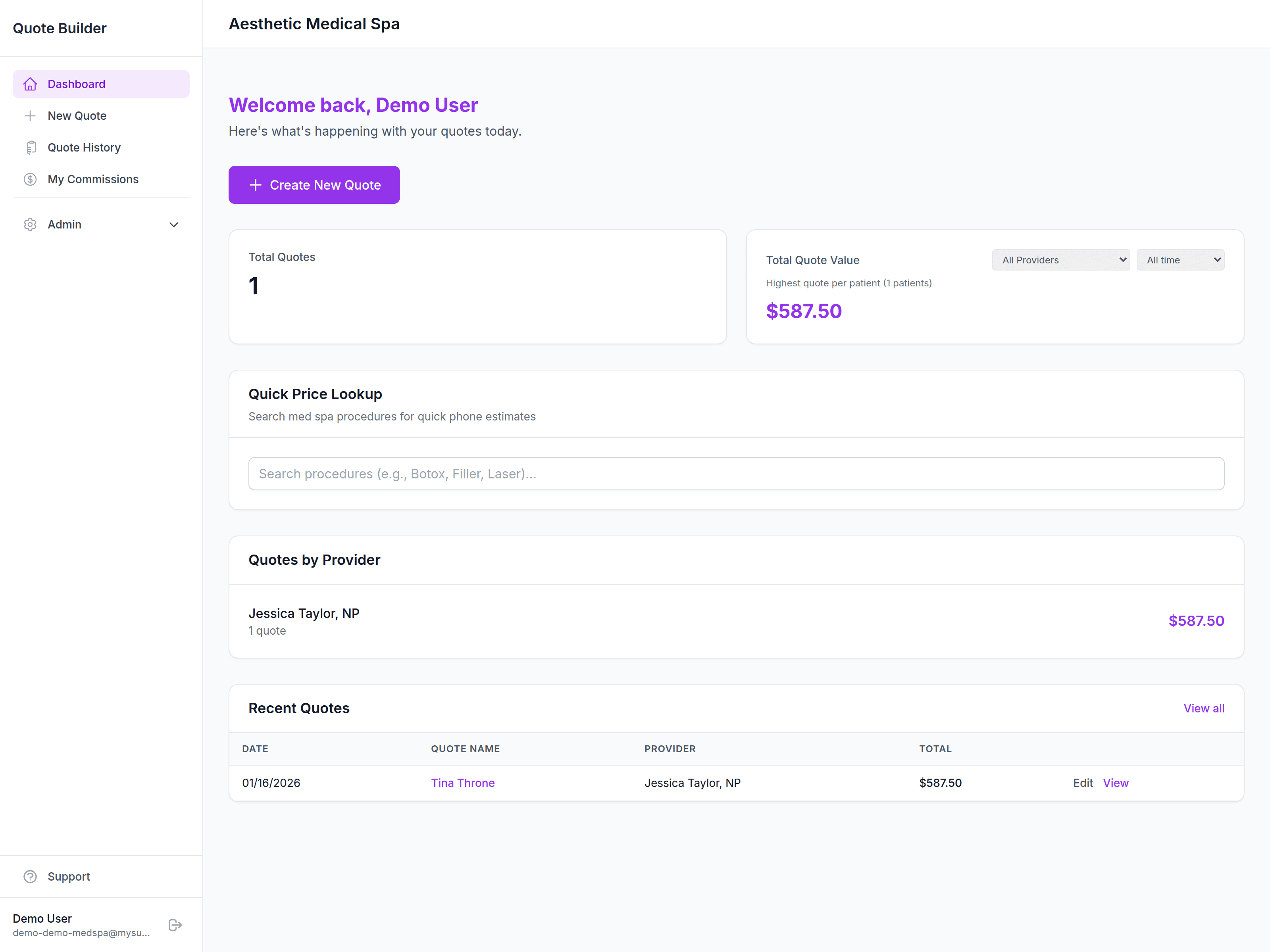Click the Total Quotes count 1
This screenshot has width=1270, height=952.
coord(253,286)
